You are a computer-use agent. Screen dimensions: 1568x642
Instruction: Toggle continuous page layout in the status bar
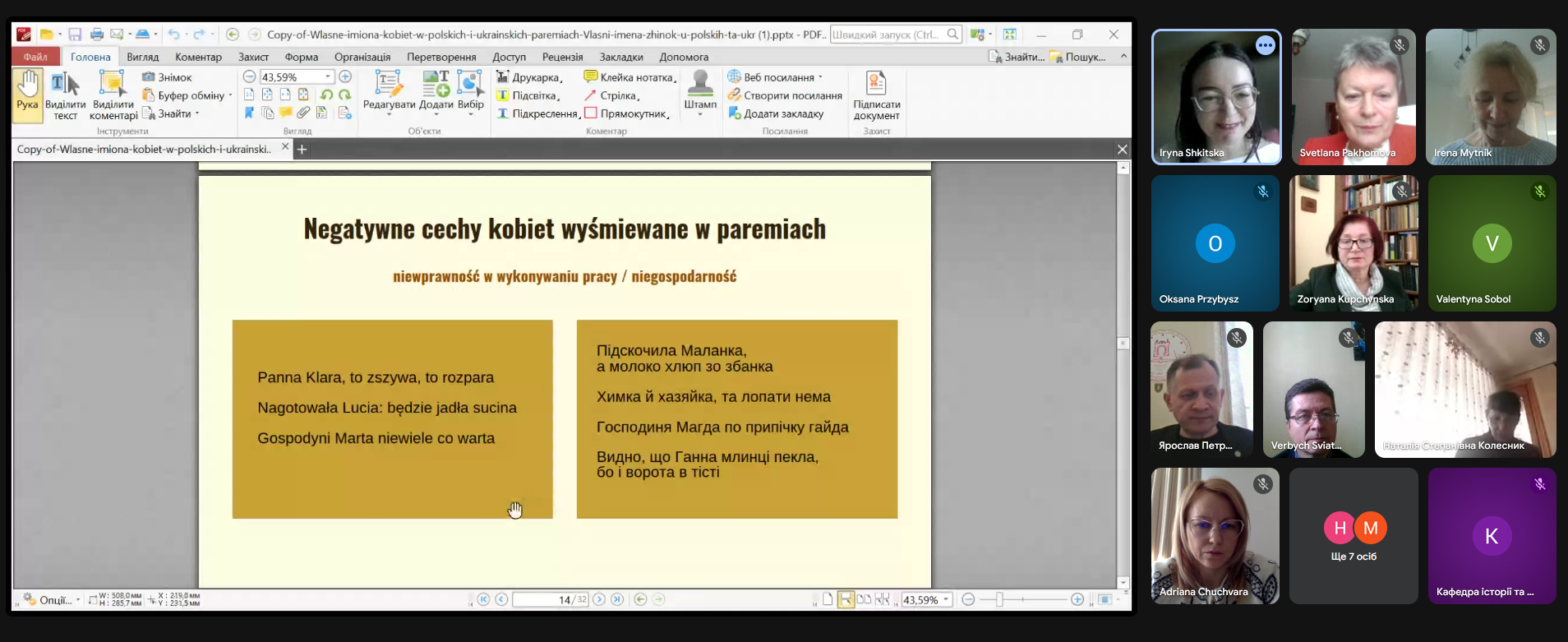click(846, 599)
